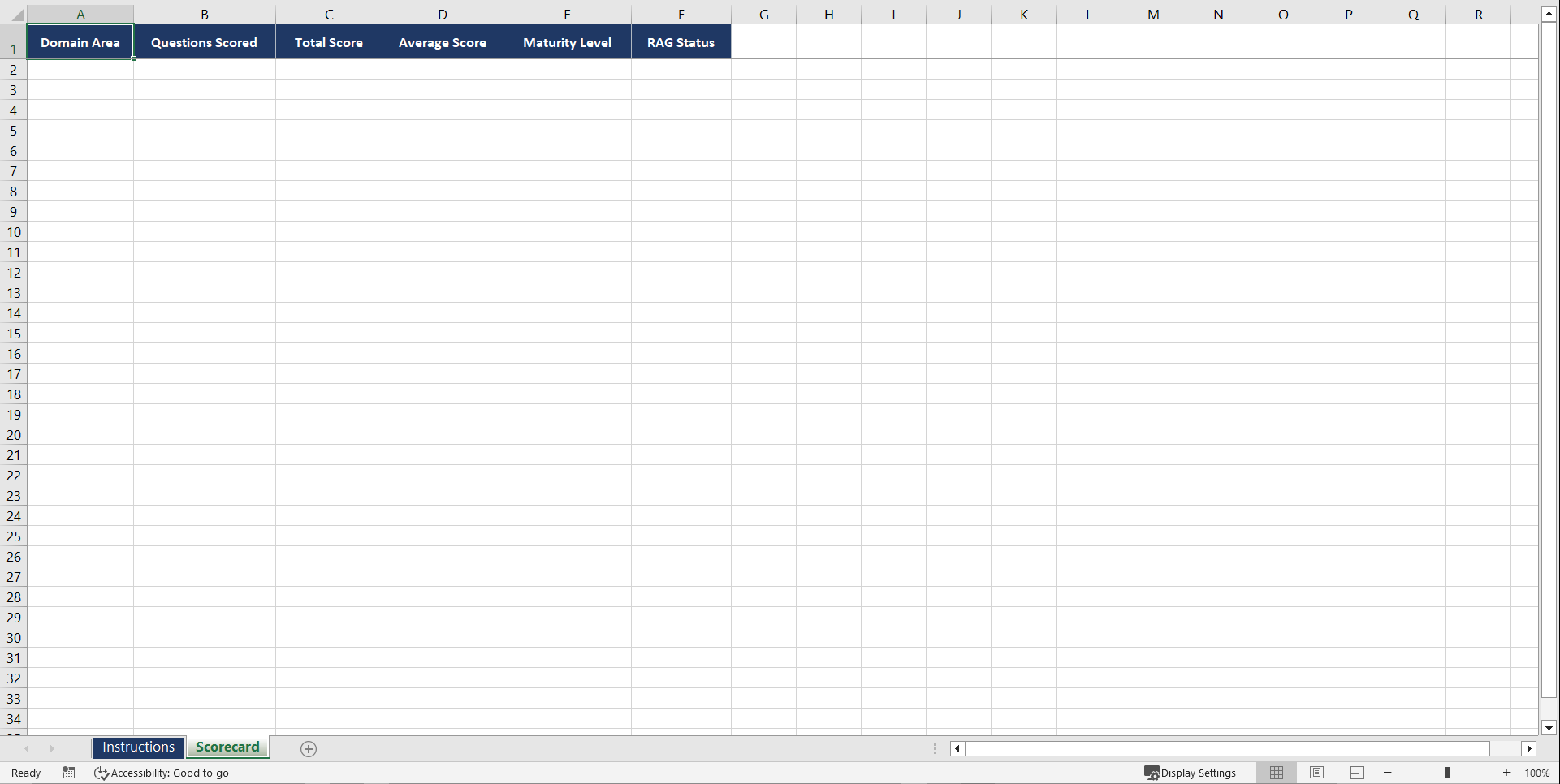Select the Domain Area header cell
This screenshot has height=784, width=1560.
[x=80, y=41]
